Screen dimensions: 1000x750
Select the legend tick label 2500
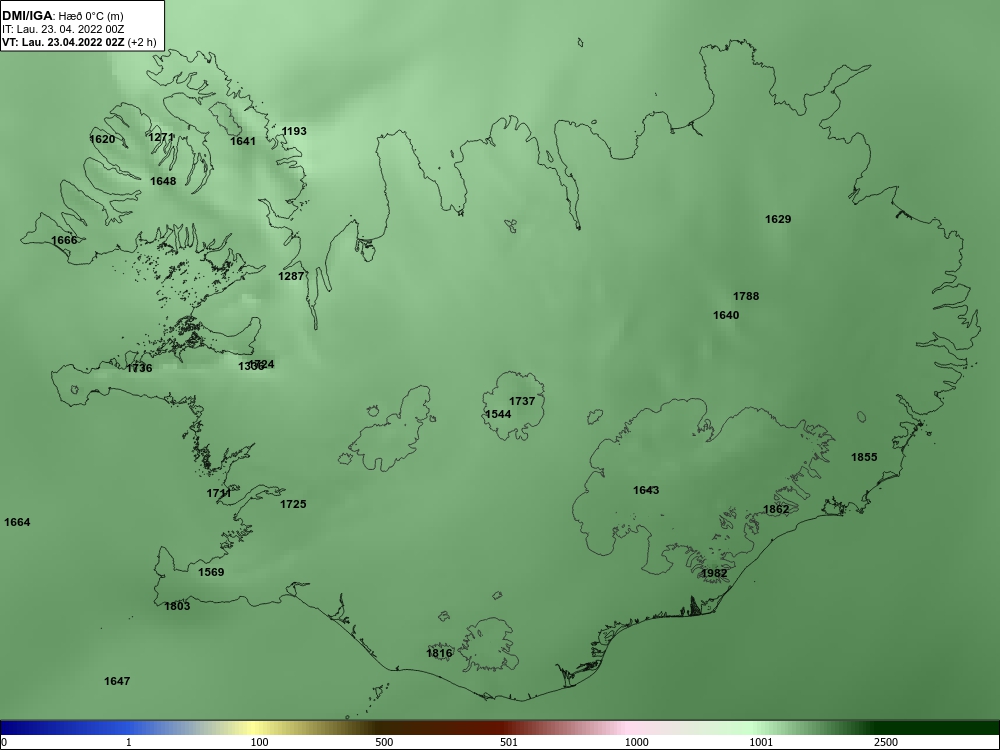click(x=886, y=742)
